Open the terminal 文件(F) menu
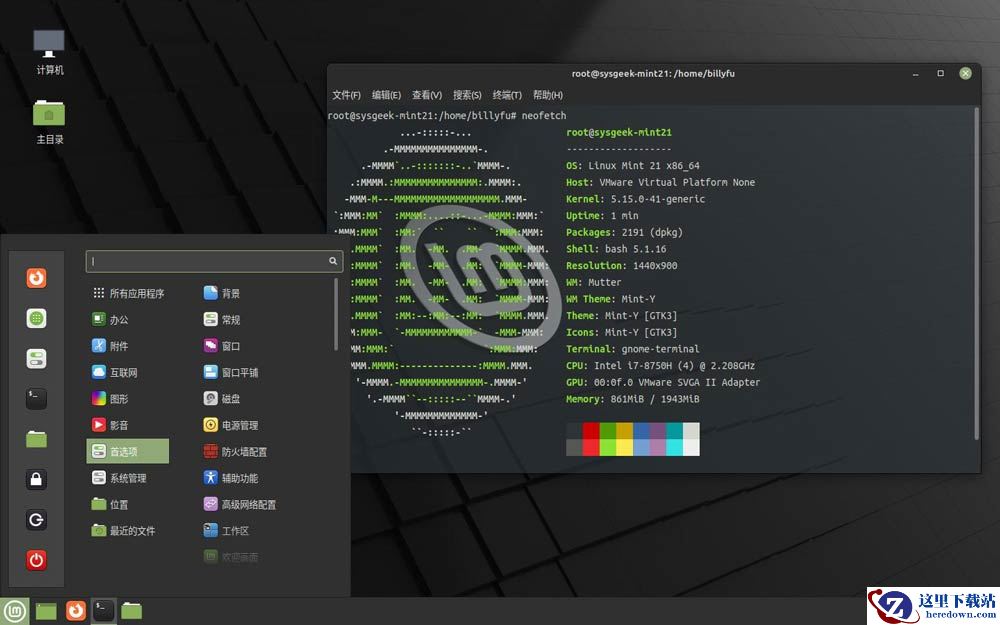 point(346,95)
